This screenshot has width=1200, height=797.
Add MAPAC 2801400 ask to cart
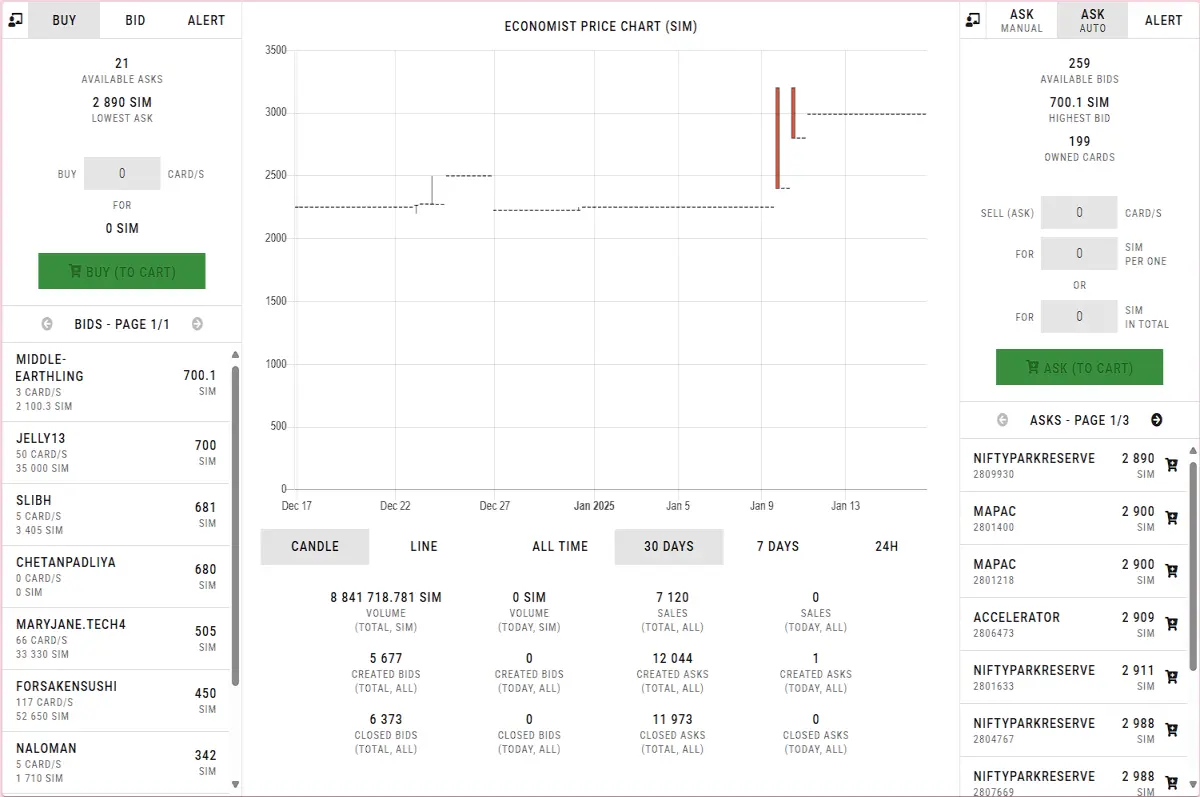click(x=1172, y=518)
